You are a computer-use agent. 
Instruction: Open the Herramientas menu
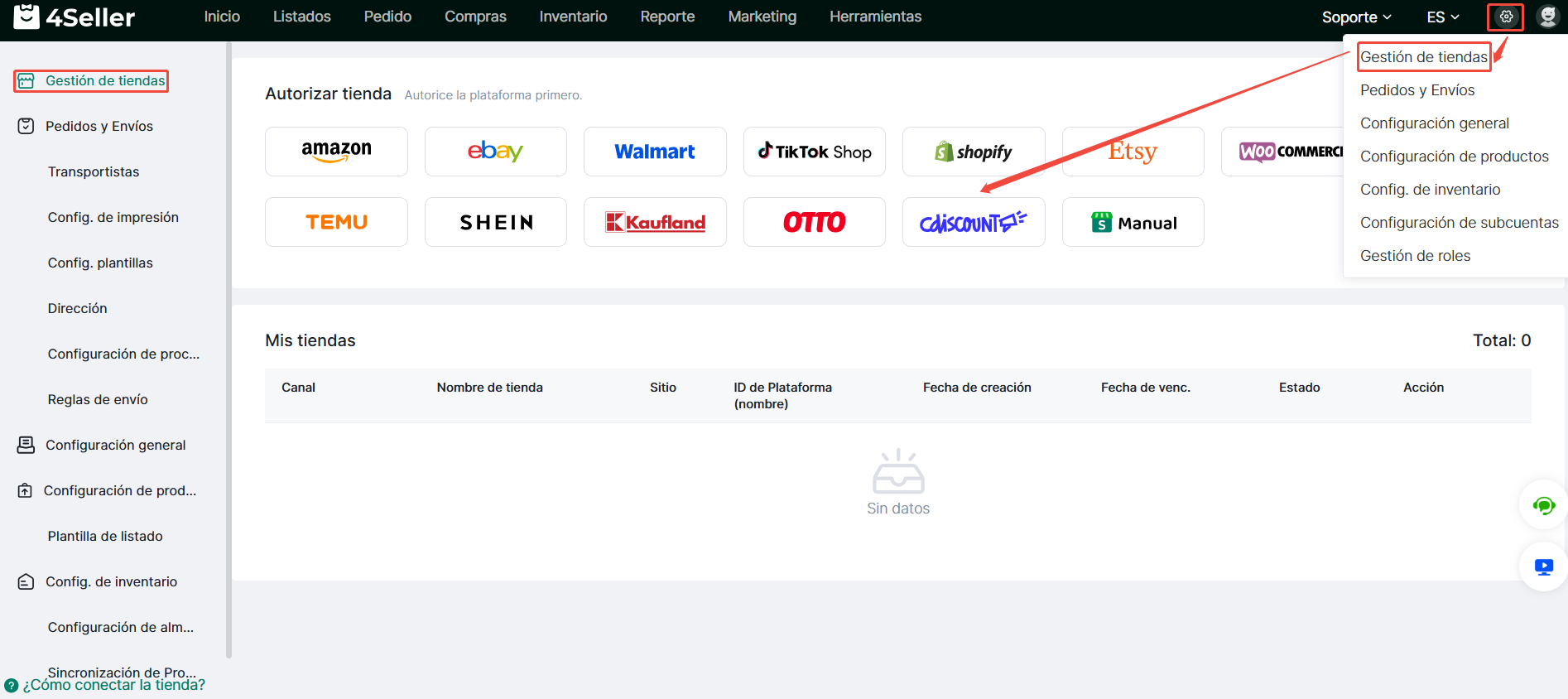[875, 17]
